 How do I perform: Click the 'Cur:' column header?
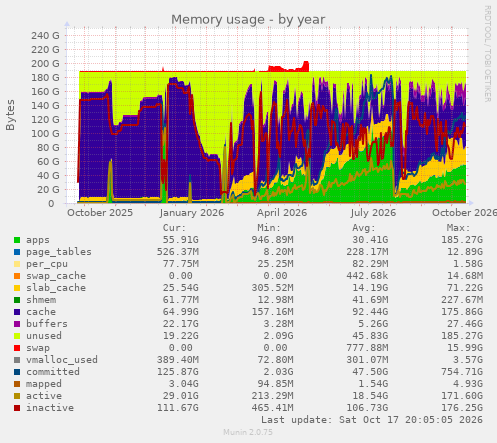174,228
